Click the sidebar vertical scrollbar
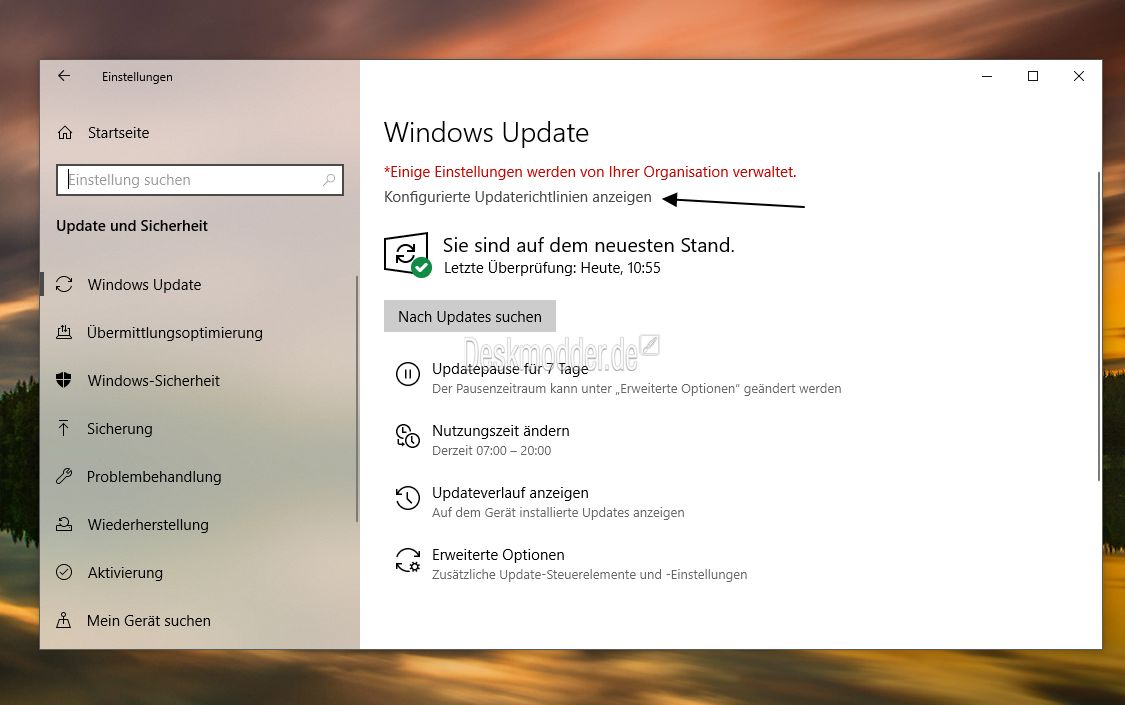Viewport: 1125px width, 705px height. click(x=357, y=399)
